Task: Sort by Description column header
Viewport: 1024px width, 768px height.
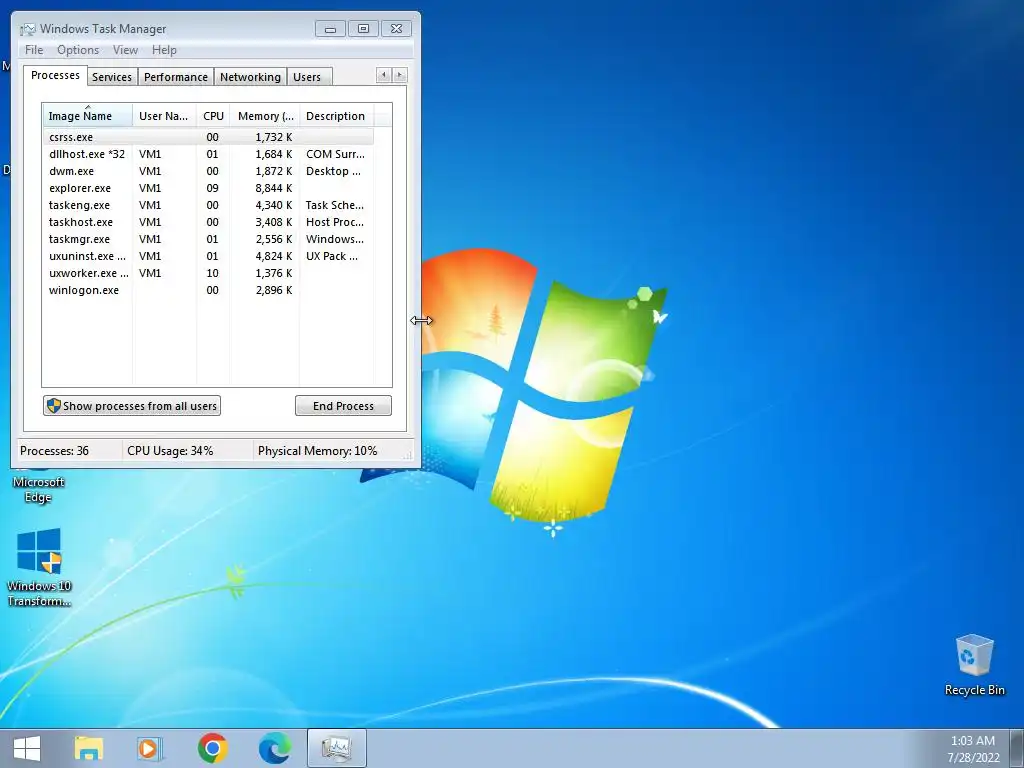Action: (x=336, y=116)
